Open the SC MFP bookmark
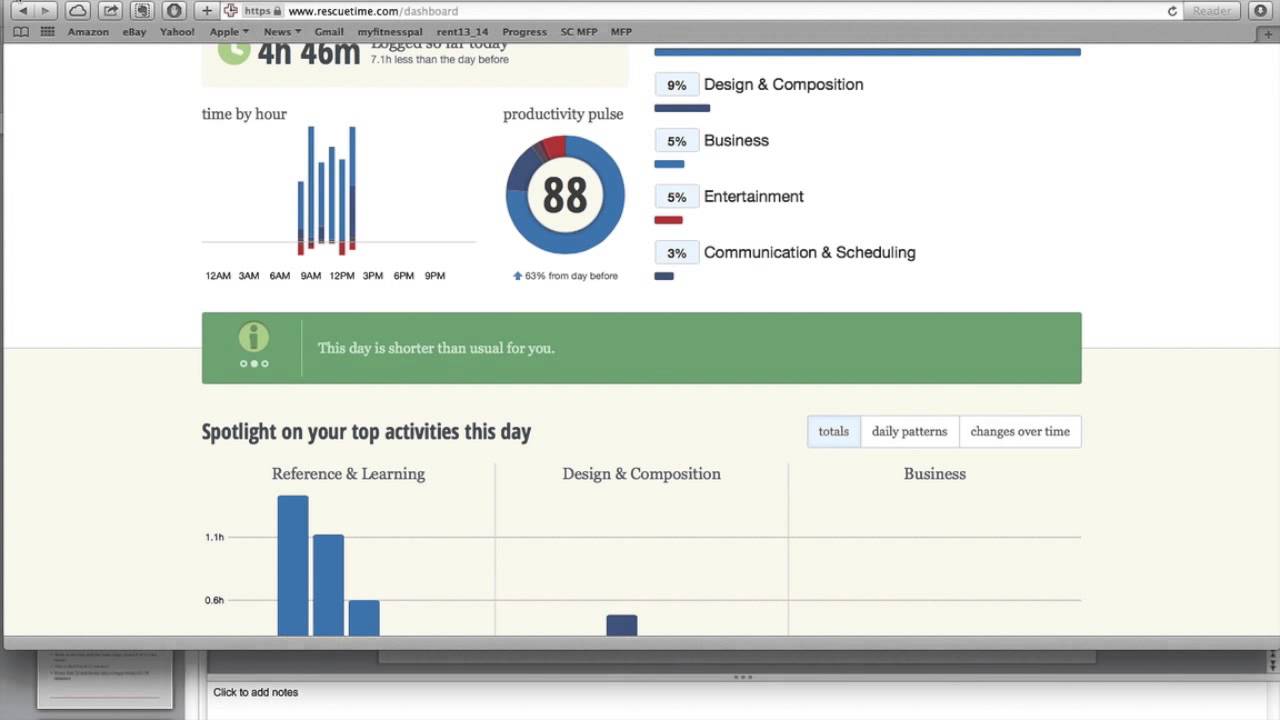The image size is (1280, 720). (579, 32)
